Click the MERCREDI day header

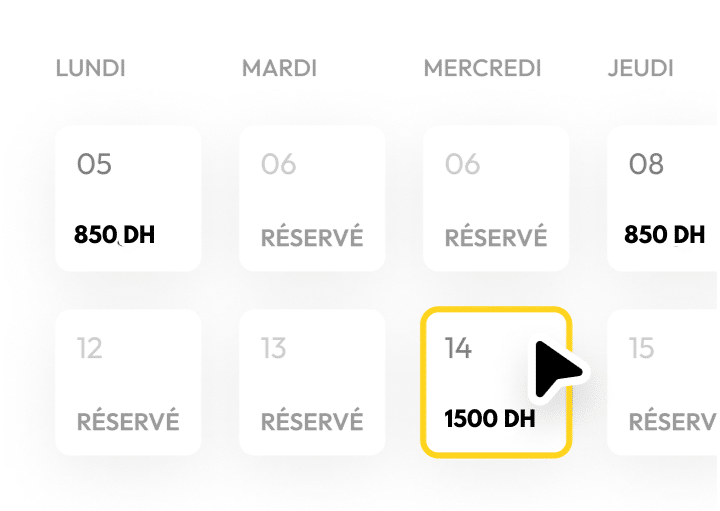pyautogui.click(x=482, y=69)
